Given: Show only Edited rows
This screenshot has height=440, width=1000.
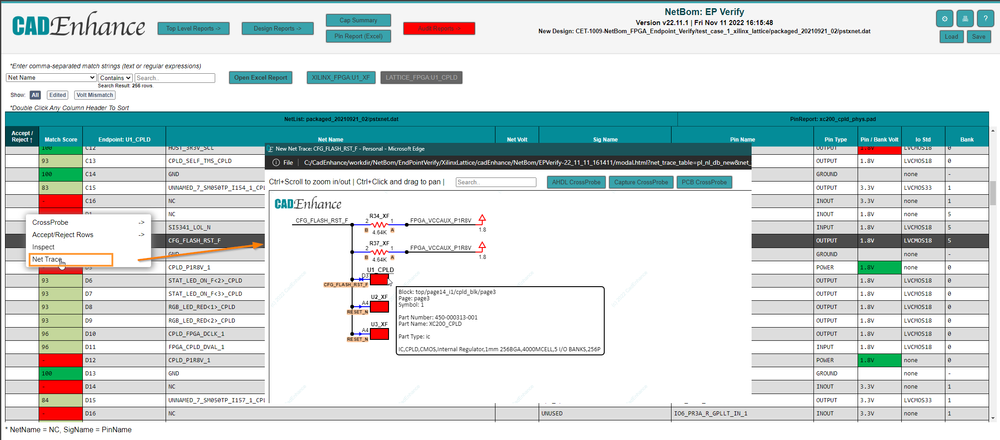Looking at the screenshot, I should tap(57, 95).
